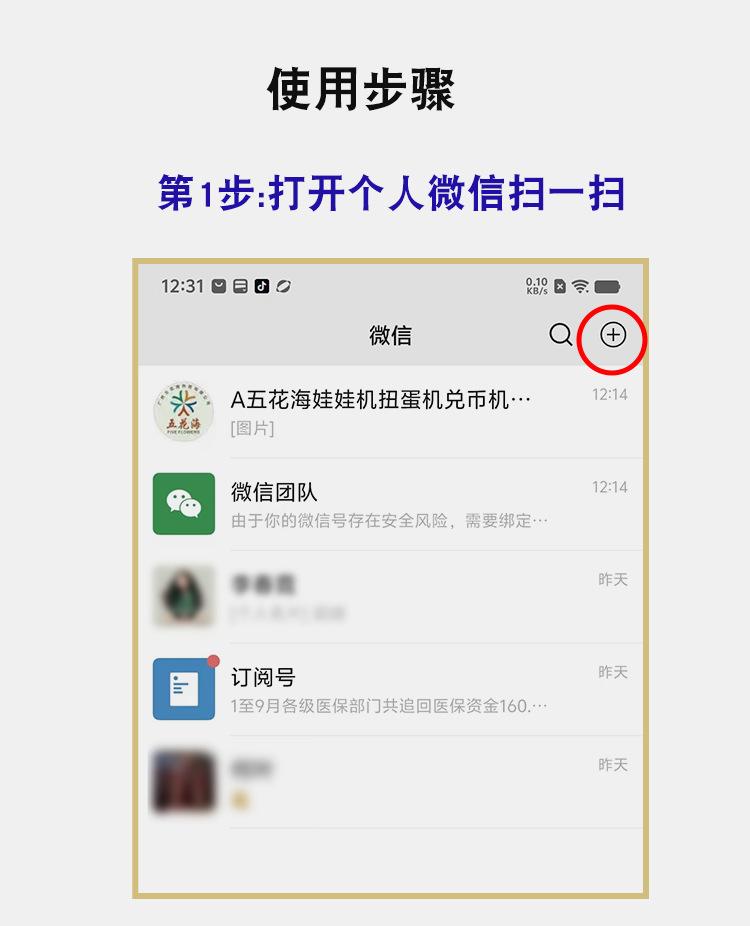
Task: Tap the Wi-Fi signal icon
Action: (x=581, y=286)
